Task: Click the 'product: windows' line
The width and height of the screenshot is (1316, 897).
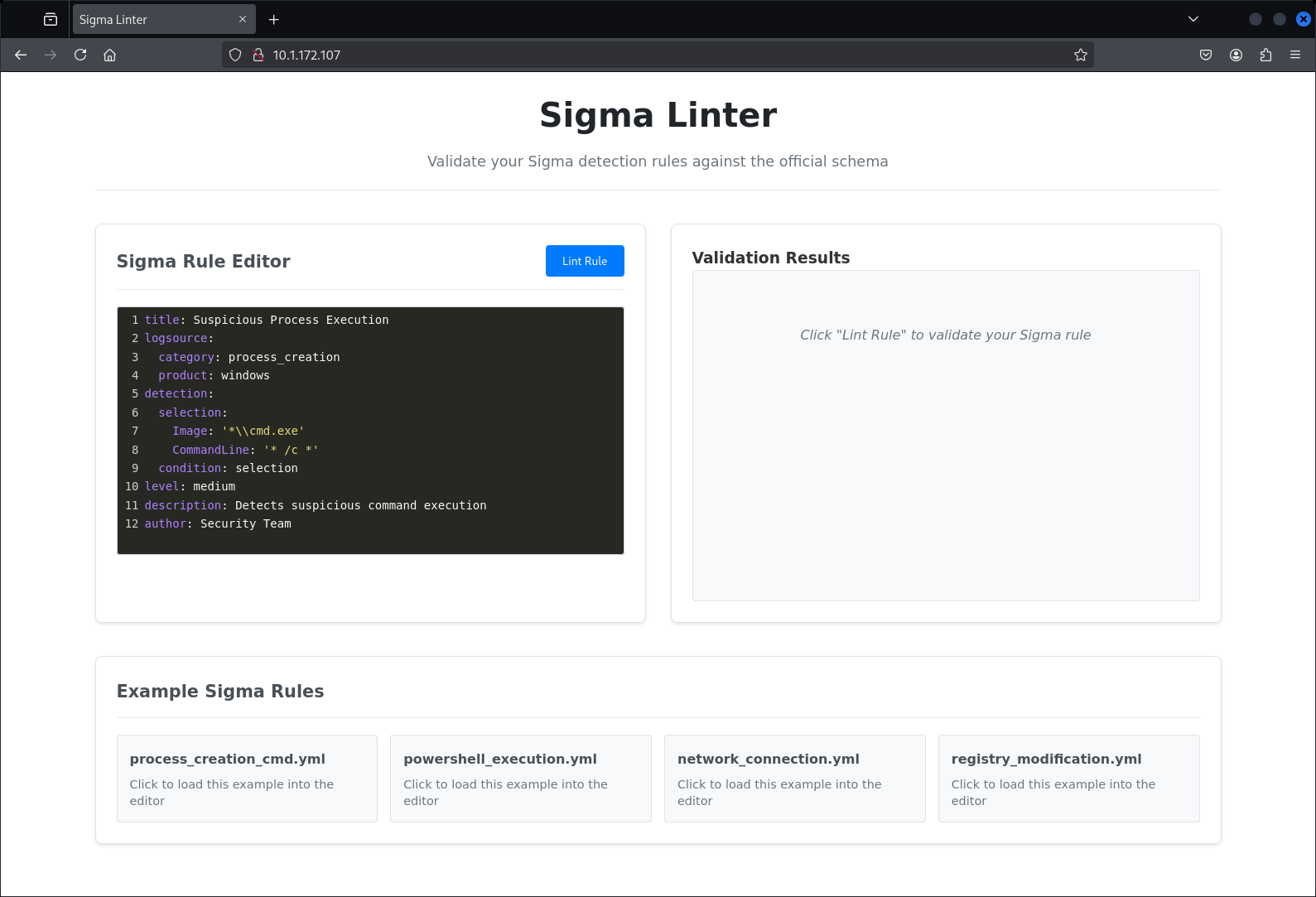Action: pyautogui.click(x=214, y=375)
